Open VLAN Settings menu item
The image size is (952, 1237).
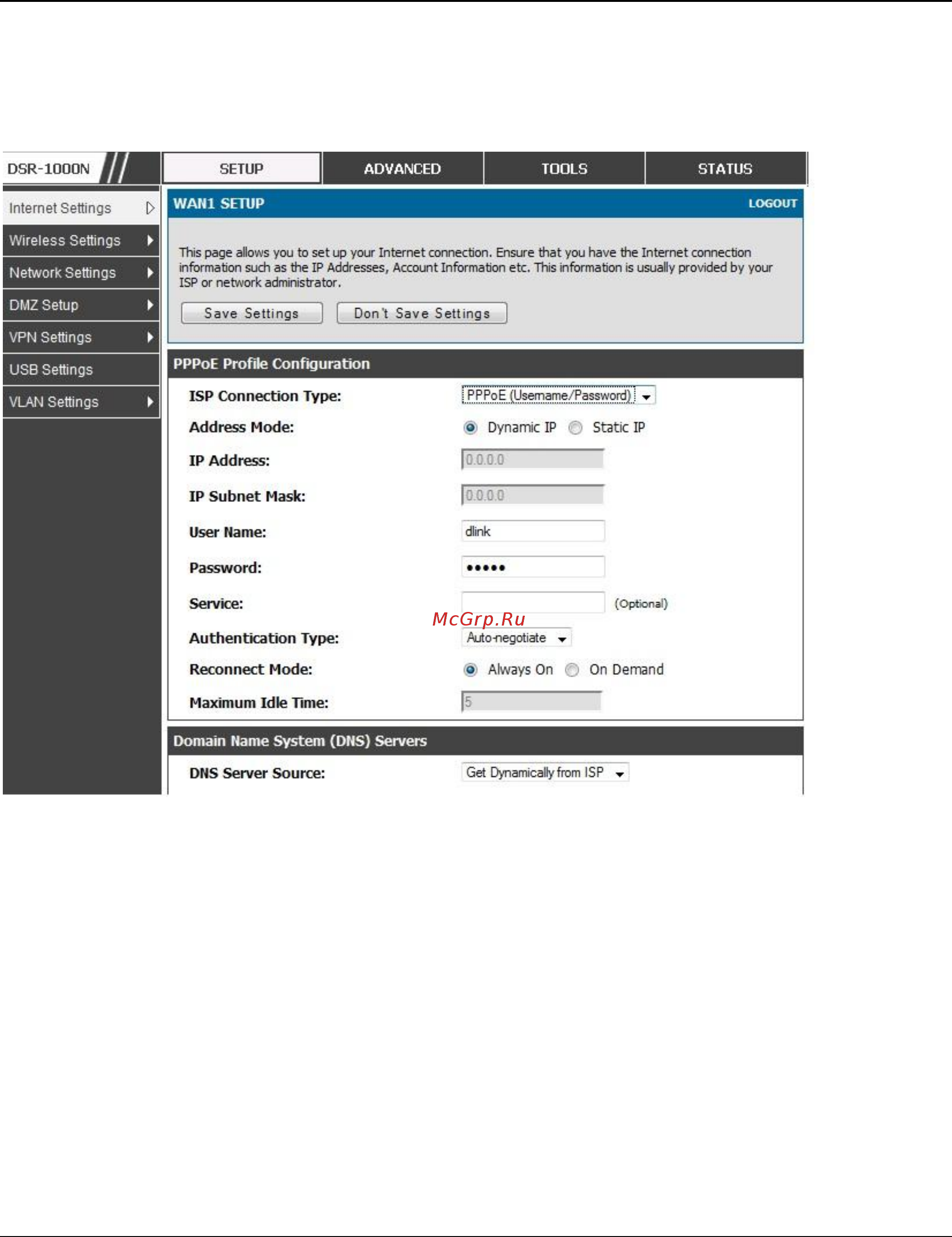(81, 402)
